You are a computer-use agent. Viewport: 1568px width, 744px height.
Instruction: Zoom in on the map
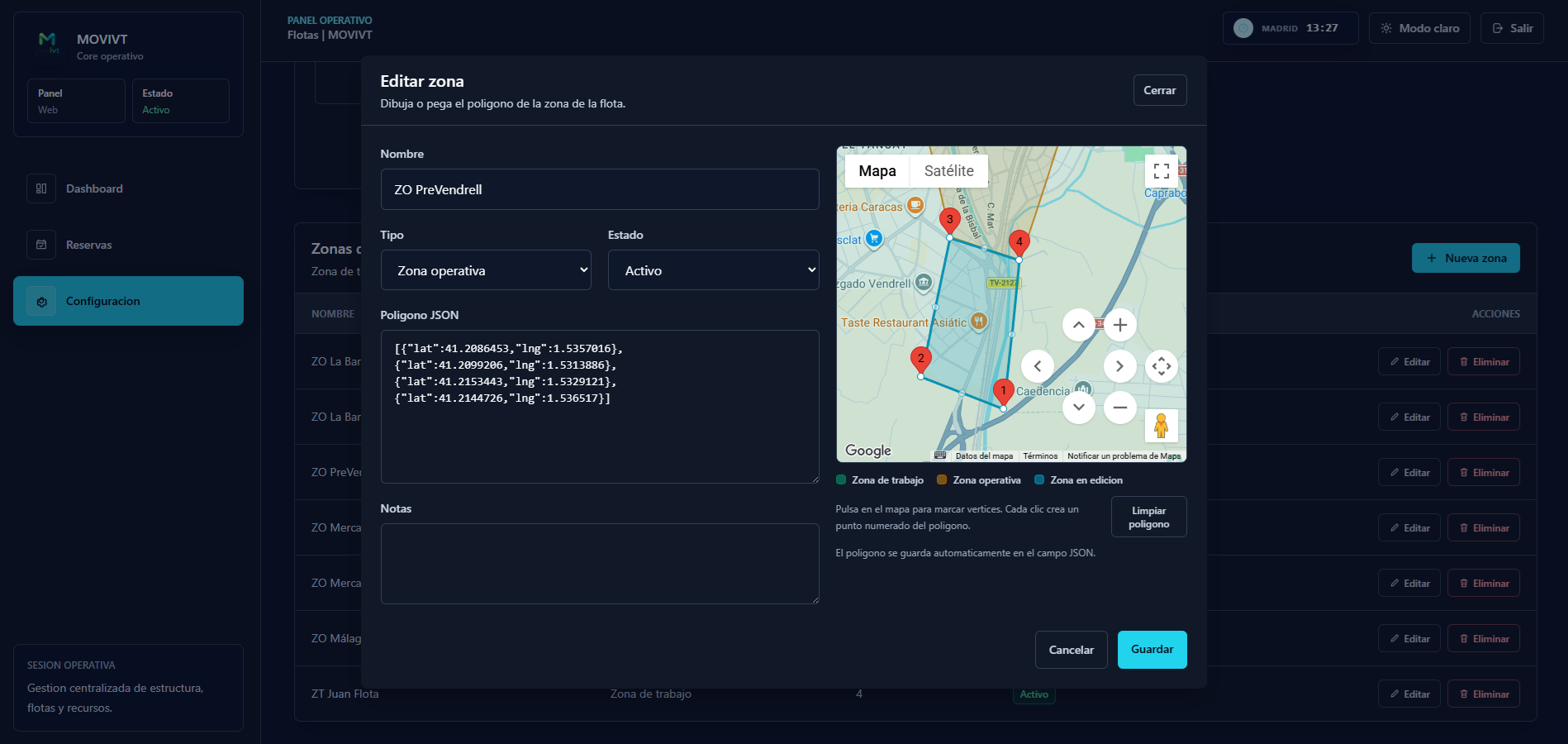click(x=1120, y=325)
